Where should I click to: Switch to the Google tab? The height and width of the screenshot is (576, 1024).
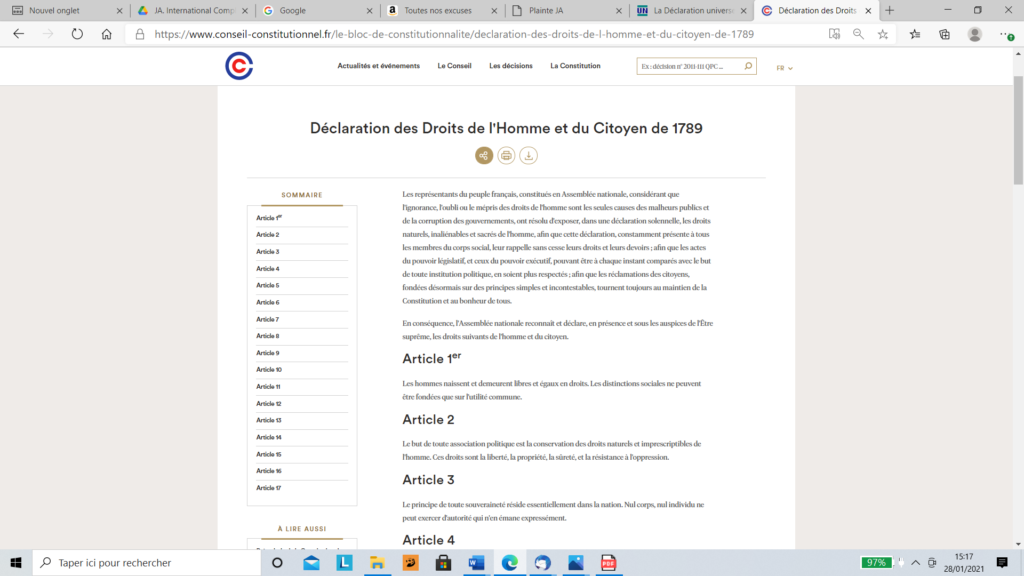pos(316,10)
